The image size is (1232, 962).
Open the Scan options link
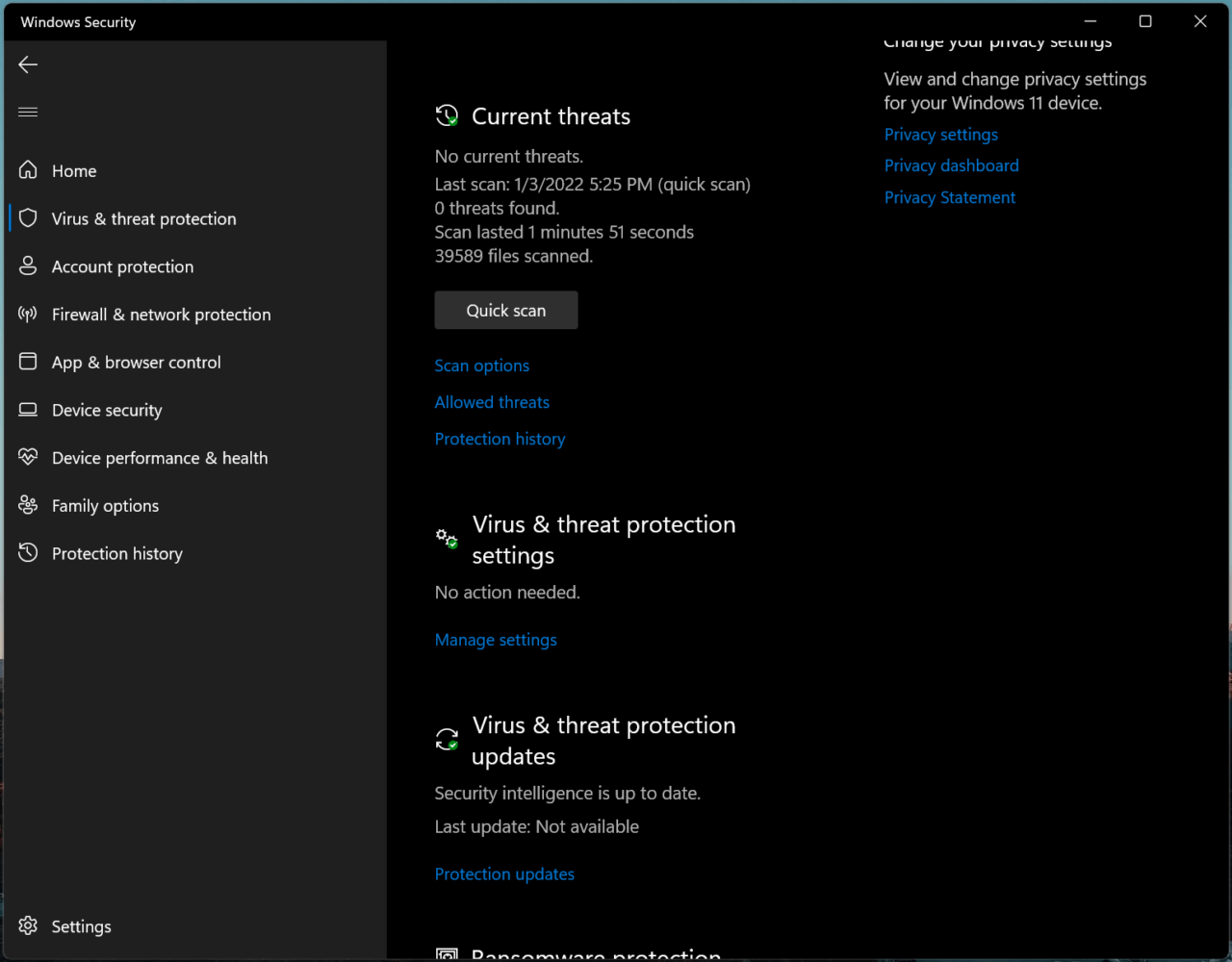[481, 366]
